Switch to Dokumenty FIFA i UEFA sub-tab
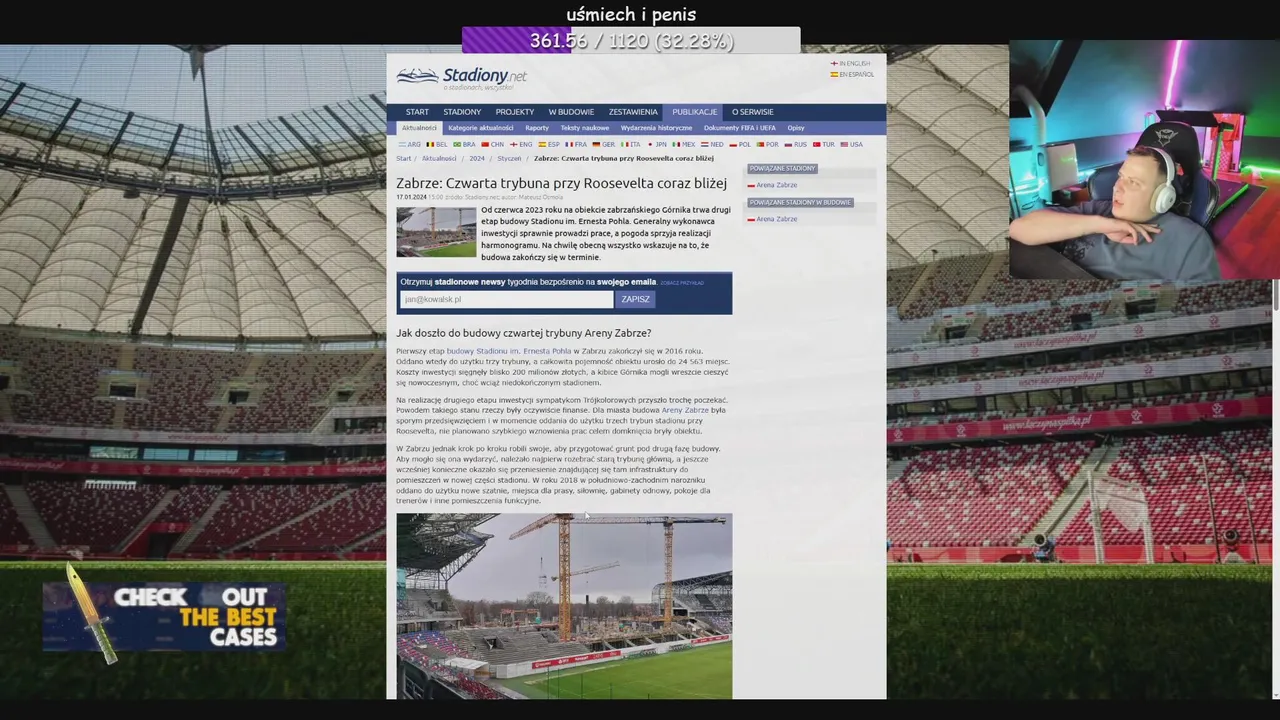The width and height of the screenshot is (1280, 720). coord(739,128)
